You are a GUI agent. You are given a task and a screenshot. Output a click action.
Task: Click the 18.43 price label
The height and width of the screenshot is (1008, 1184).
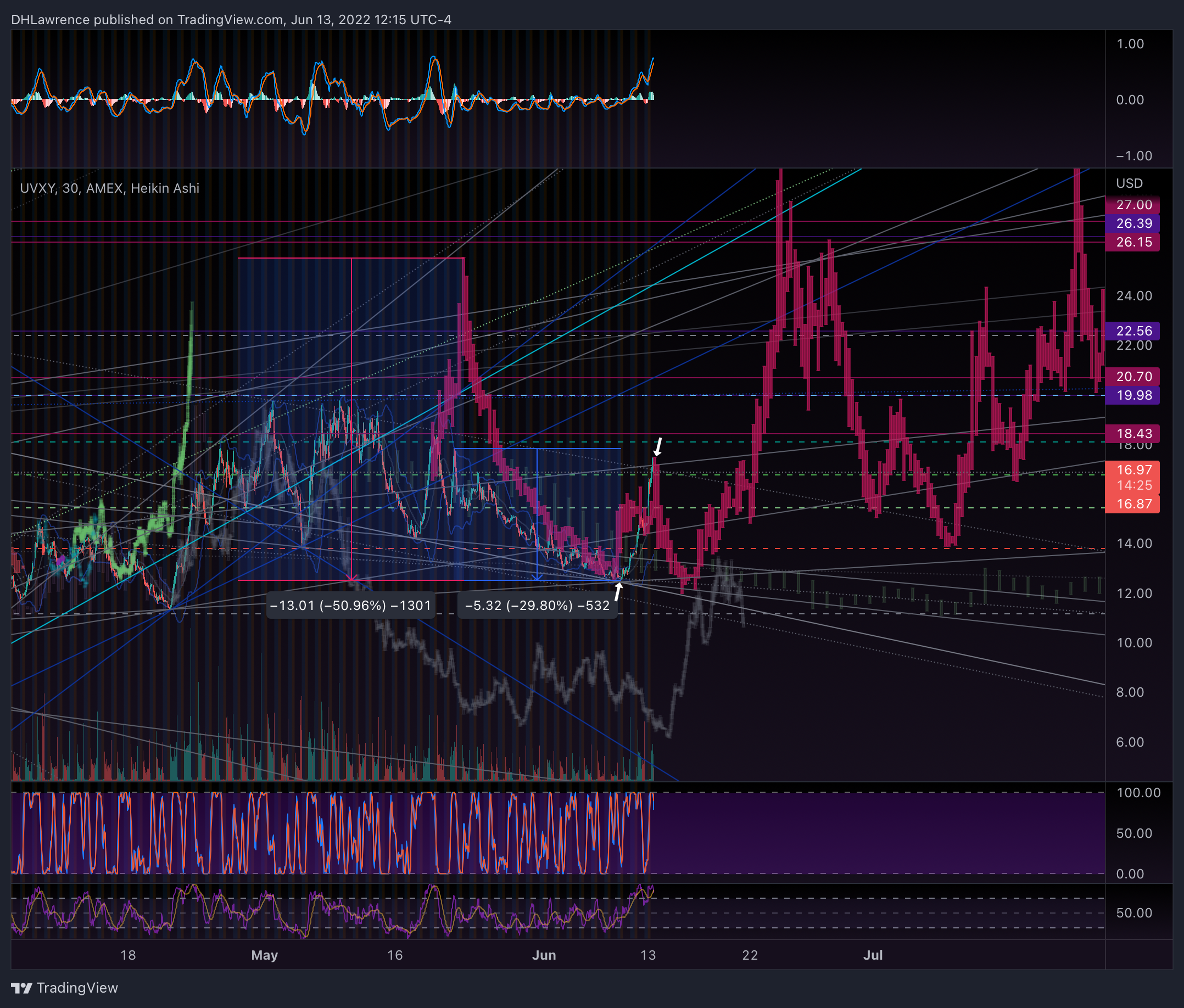click(1132, 434)
